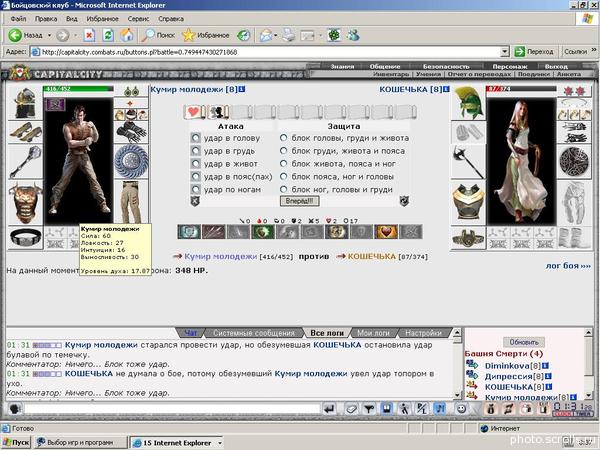This screenshot has height=450, width=600.
Task: Click the 'Поединки' game menu link
Action: pos(533,74)
